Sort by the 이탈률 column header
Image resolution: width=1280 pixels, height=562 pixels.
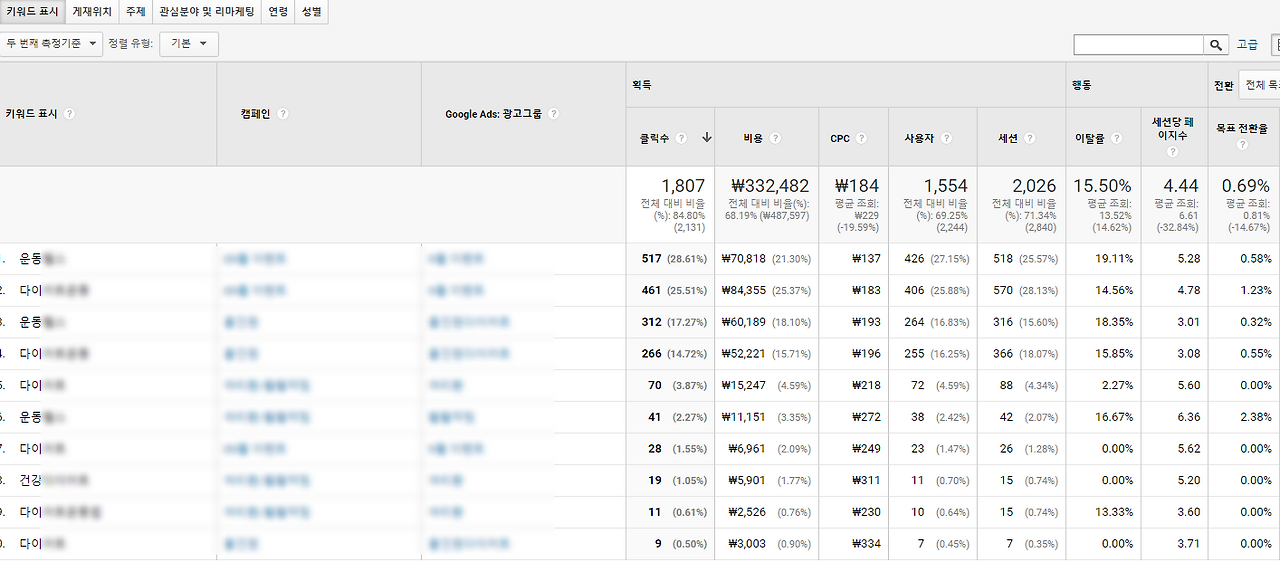1090,138
